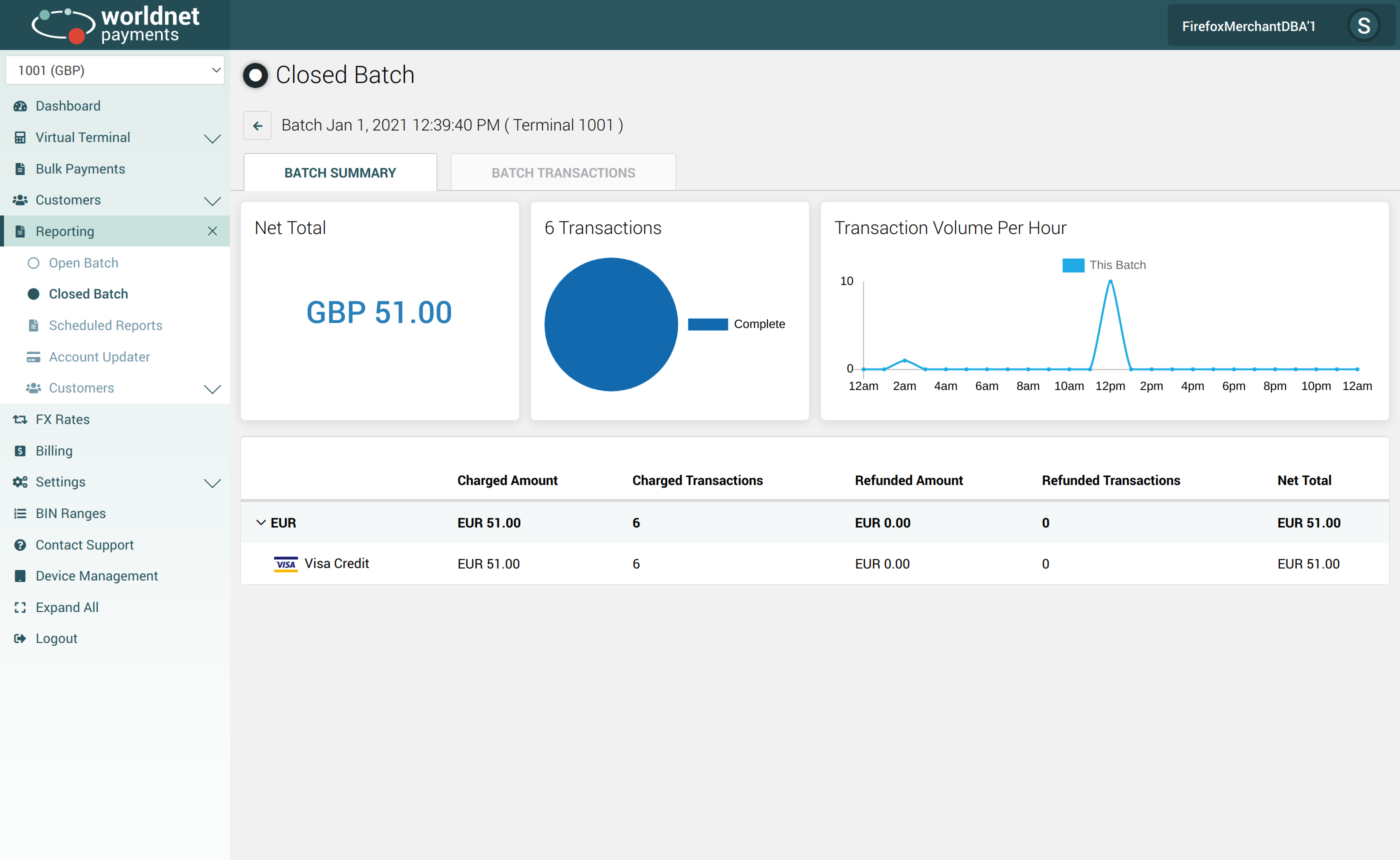The image size is (1400, 860).
Task: Expand the Virtual Terminal menu chevron
Action: pos(212,138)
